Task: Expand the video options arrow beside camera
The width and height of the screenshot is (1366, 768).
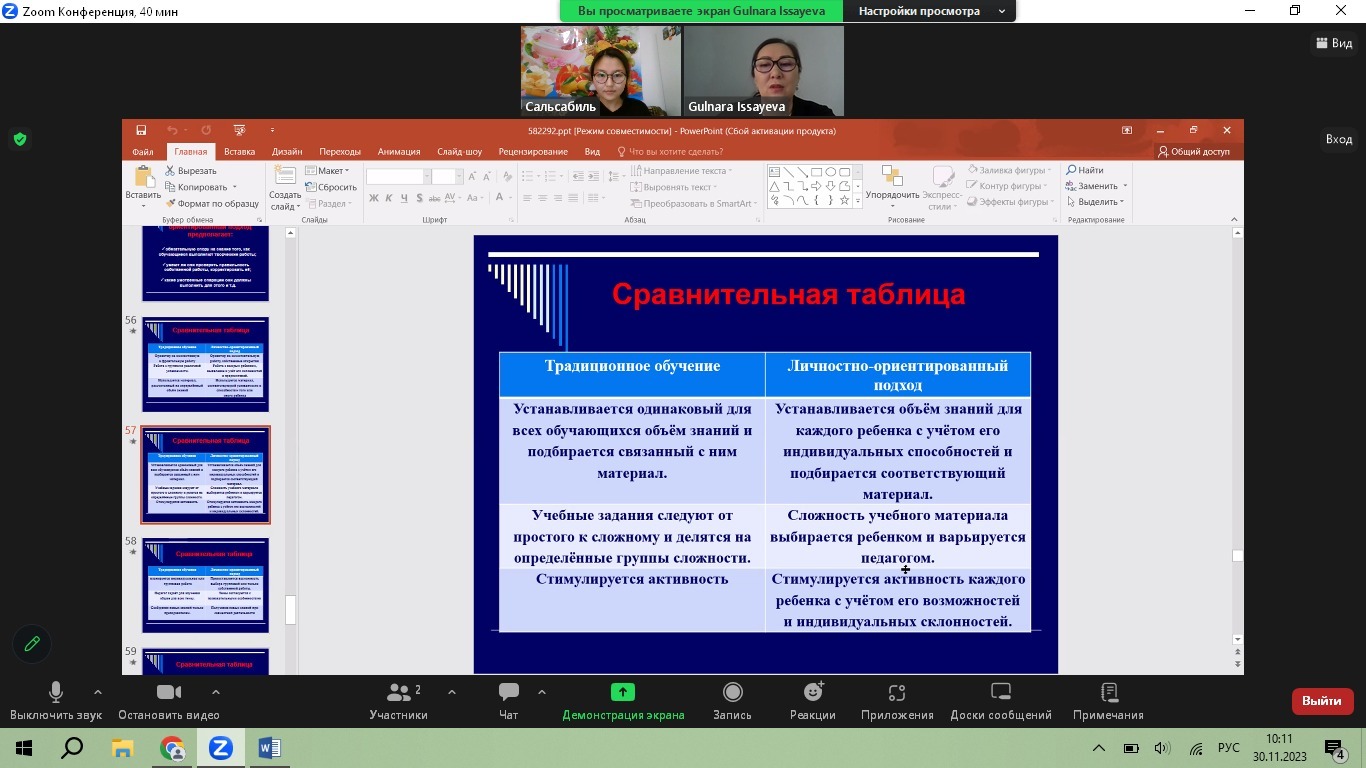Action: (215, 692)
